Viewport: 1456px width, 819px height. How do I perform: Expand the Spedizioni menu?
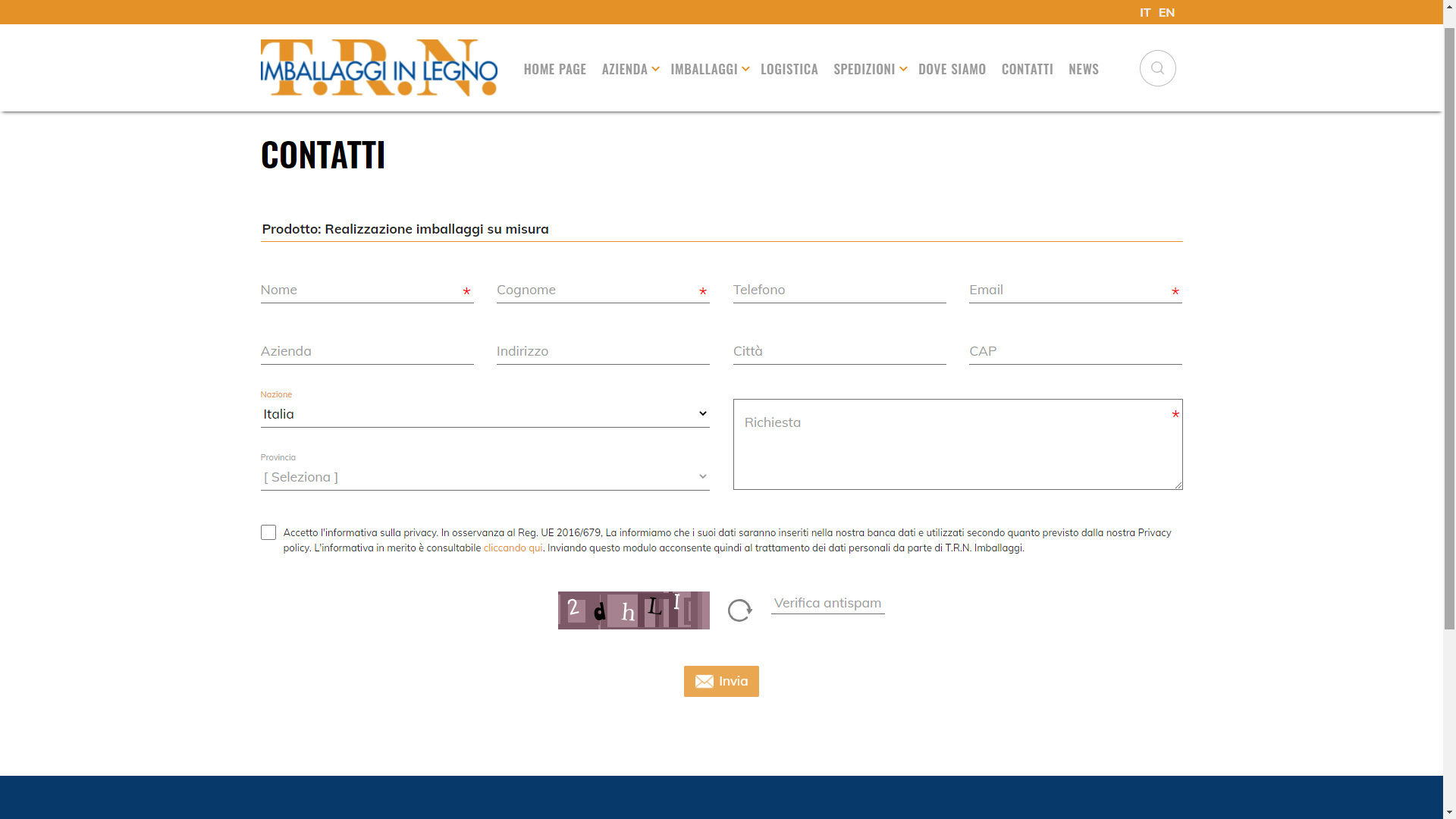[x=868, y=69]
